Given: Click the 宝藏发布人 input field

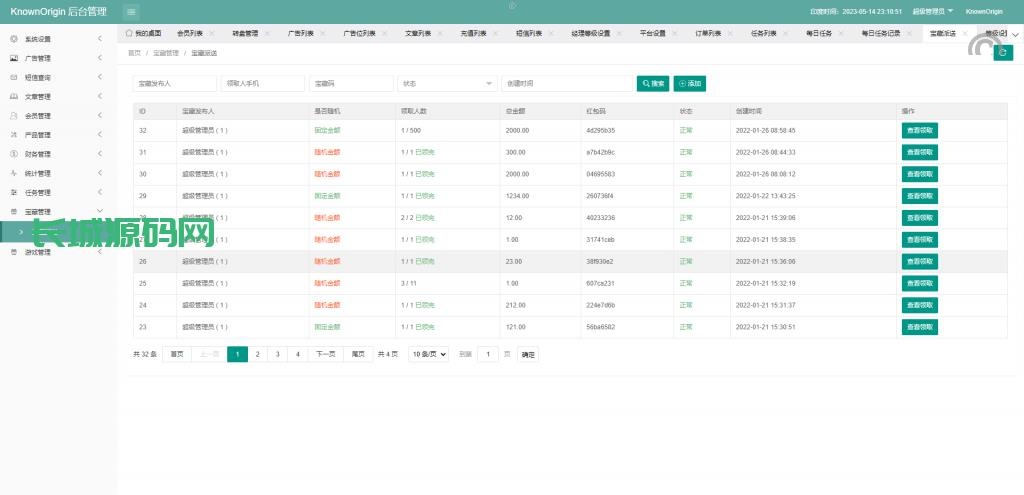Looking at the screenshot, I should (174, 84).
